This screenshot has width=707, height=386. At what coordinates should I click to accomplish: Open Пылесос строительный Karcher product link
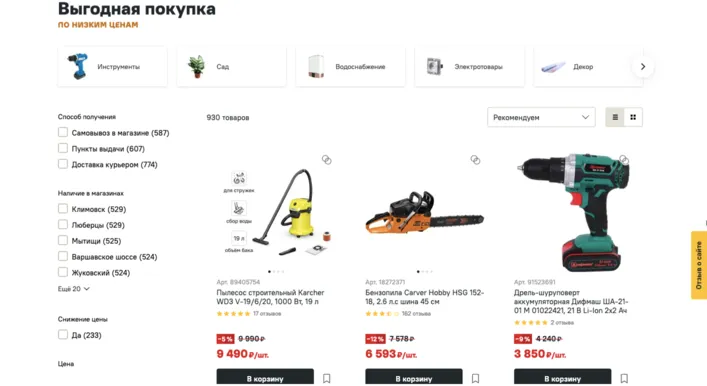click(270, 297)
